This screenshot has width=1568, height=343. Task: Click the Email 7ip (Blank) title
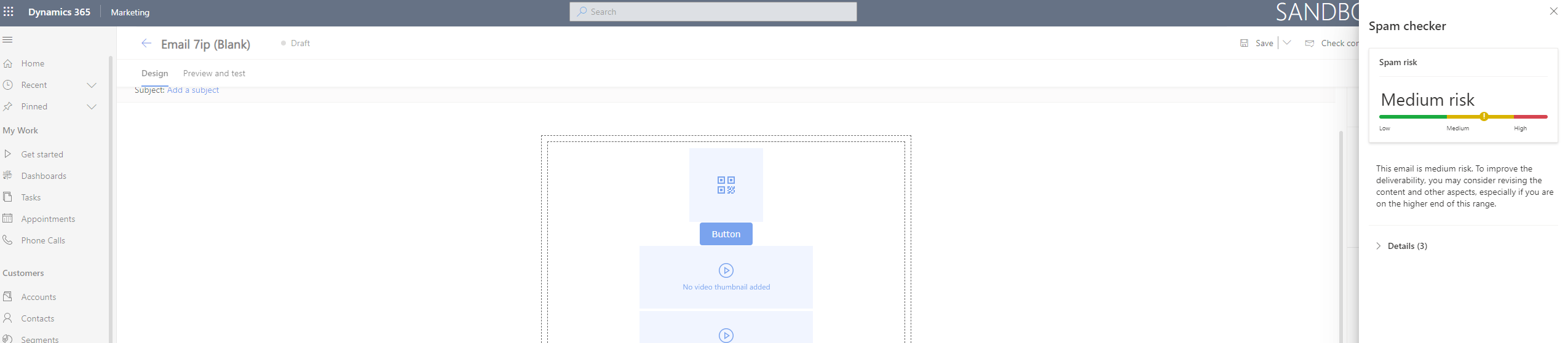pos(205,44)
